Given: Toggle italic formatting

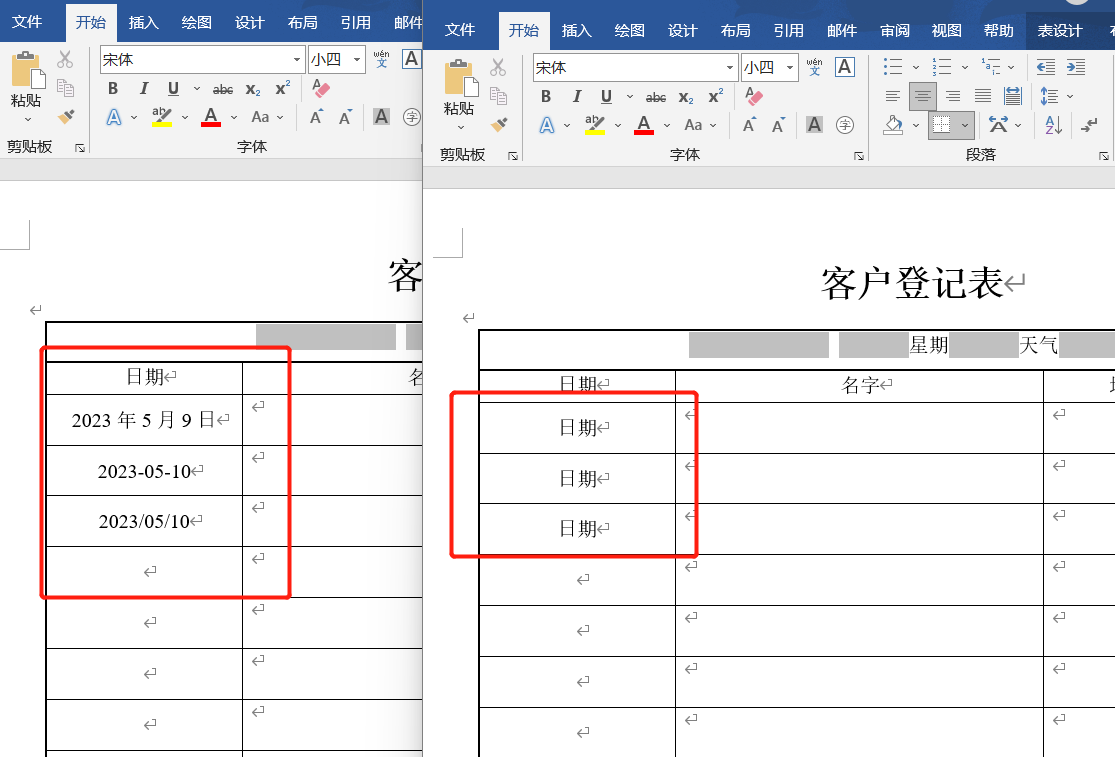Looking at the screenshot, I should [x=577, y=96].
